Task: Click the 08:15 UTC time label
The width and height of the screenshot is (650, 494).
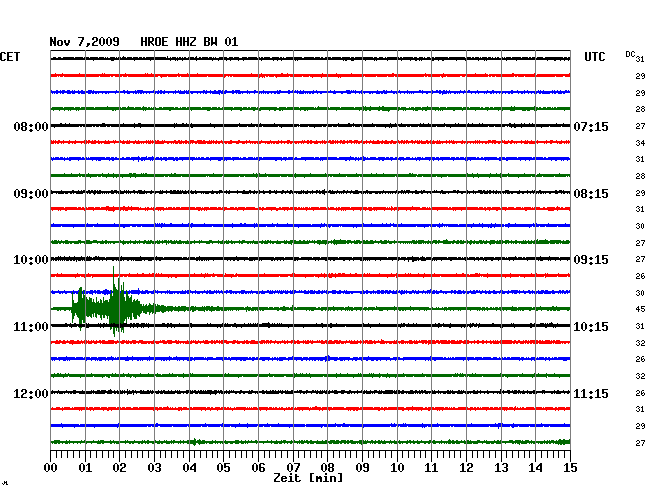Action: (591, 194)
